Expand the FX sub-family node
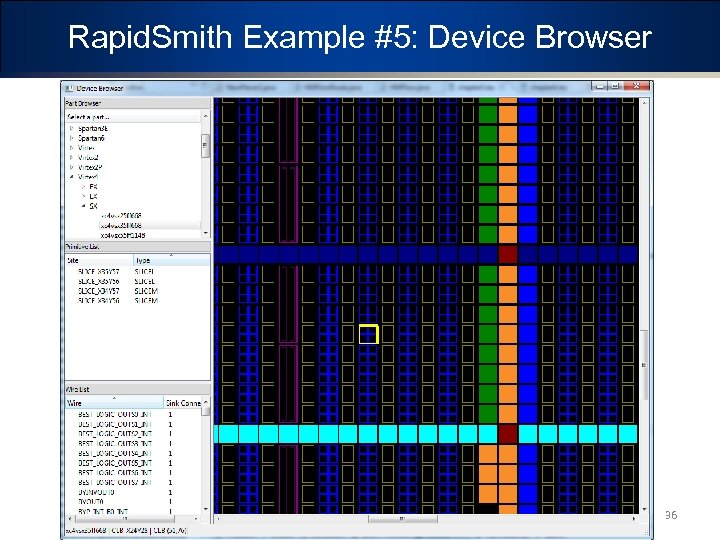The height and width of the screenshot is (540, 720). (x=83, y=186)
